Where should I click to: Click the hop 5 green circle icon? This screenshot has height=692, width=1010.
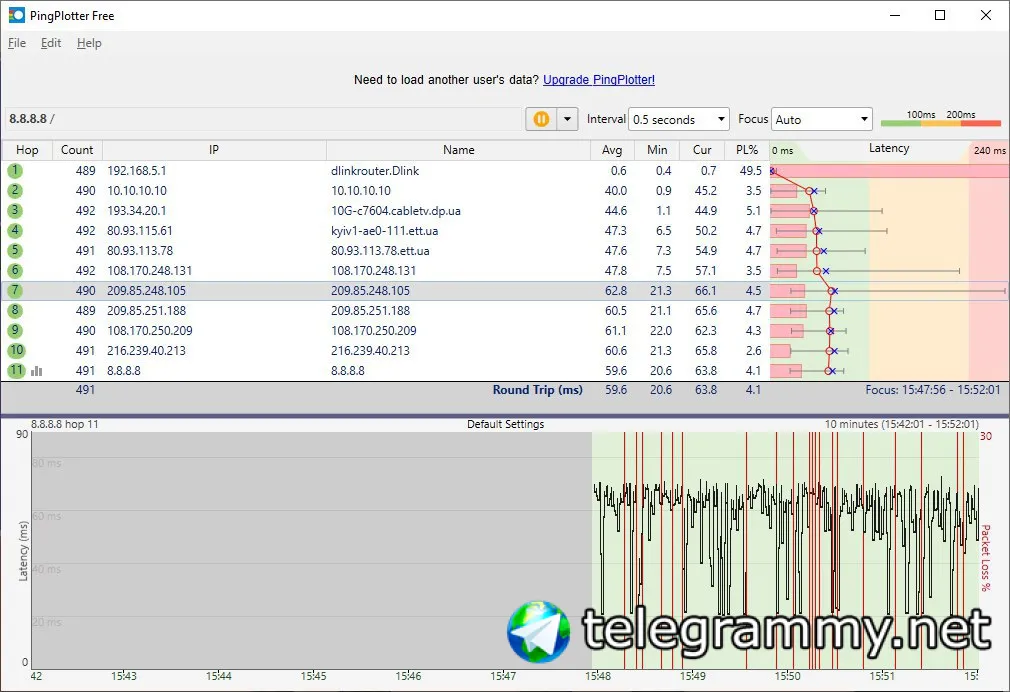tap(15, 251)
